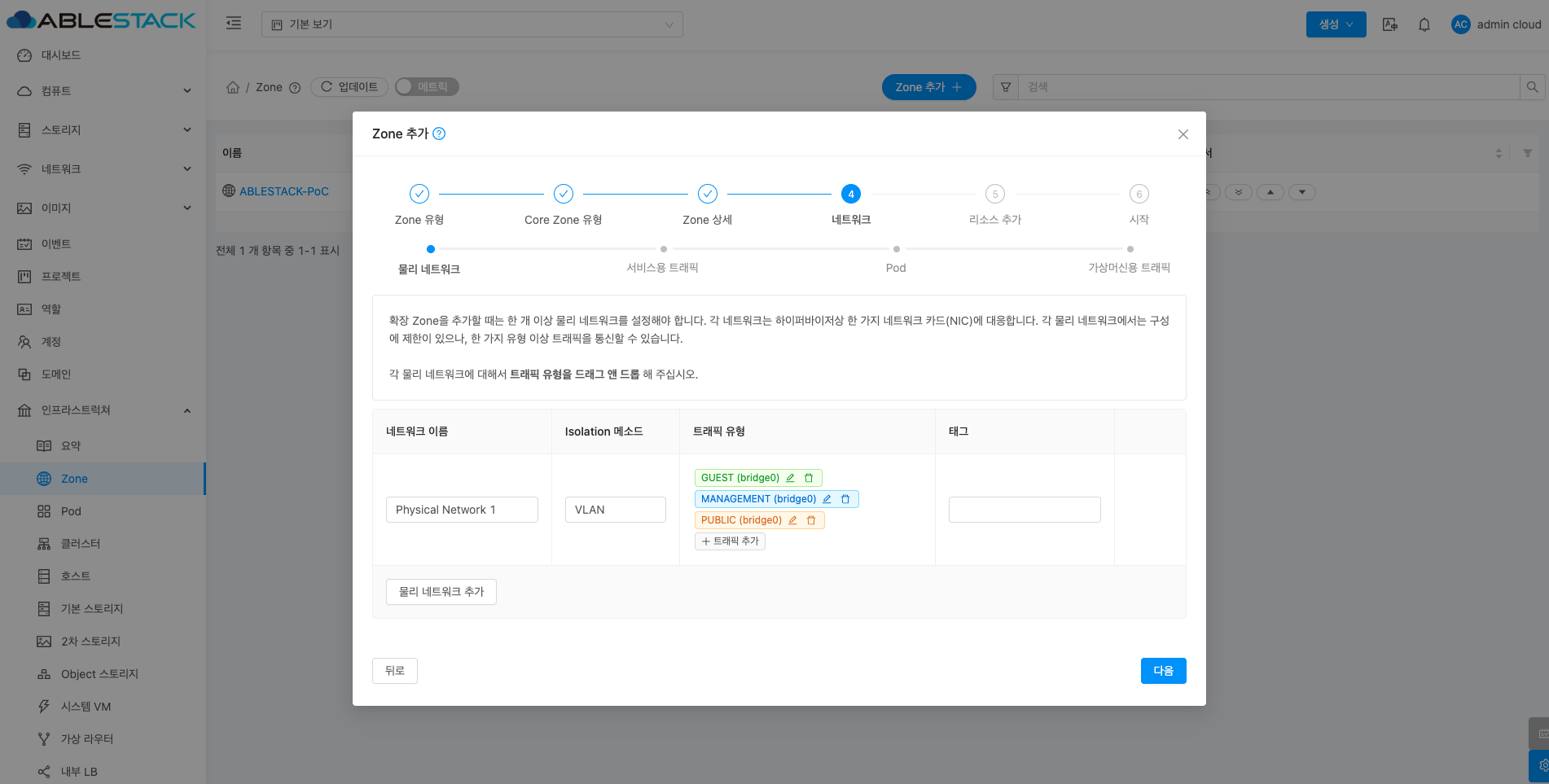
Task: Delete the GUEST (bridge0) traffic type
Action: [x=809, y=478]
